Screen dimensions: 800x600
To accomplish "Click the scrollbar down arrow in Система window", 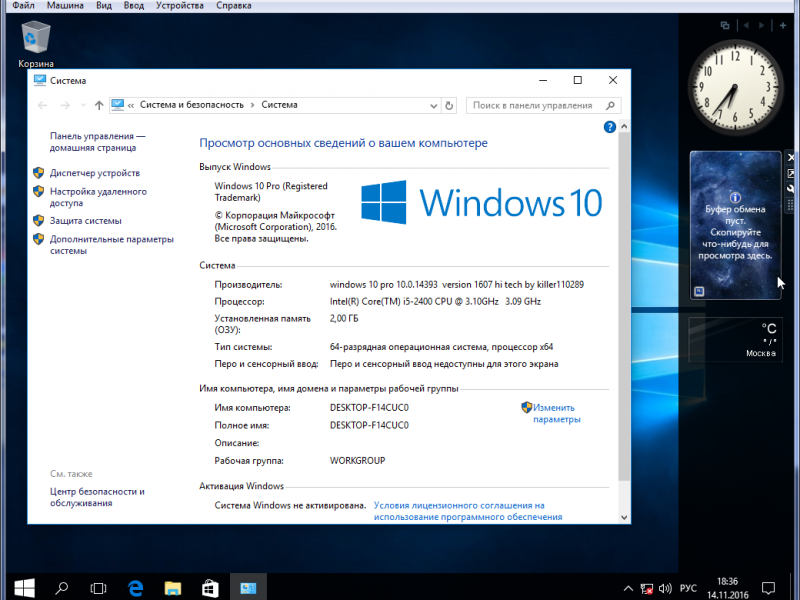I will (624, 517).
